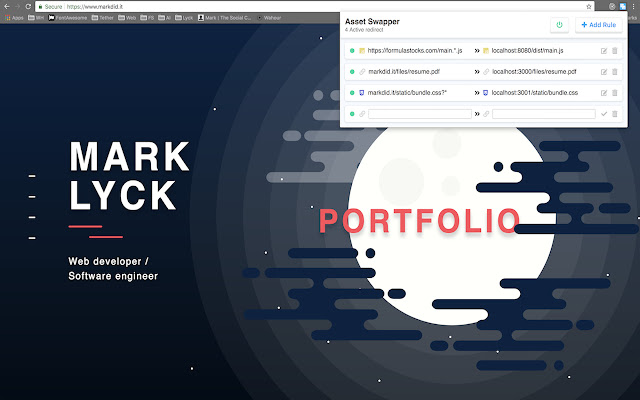Screen dimensions: 640x400
Task: Click the CSS icon beside localhost:3001/static/bundle.css
Action: 486,93
